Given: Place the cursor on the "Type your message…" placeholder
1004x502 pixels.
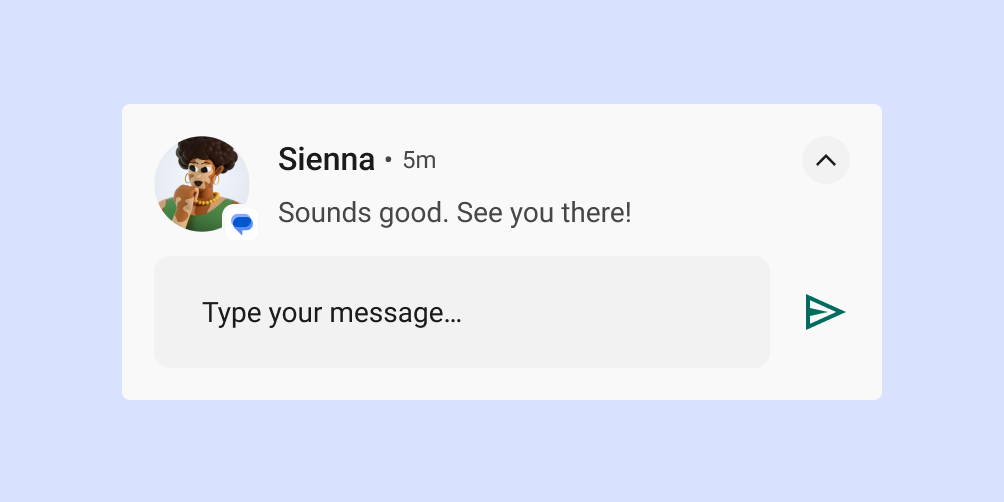Looking at the screenshot, I should [x=331, y=313].
